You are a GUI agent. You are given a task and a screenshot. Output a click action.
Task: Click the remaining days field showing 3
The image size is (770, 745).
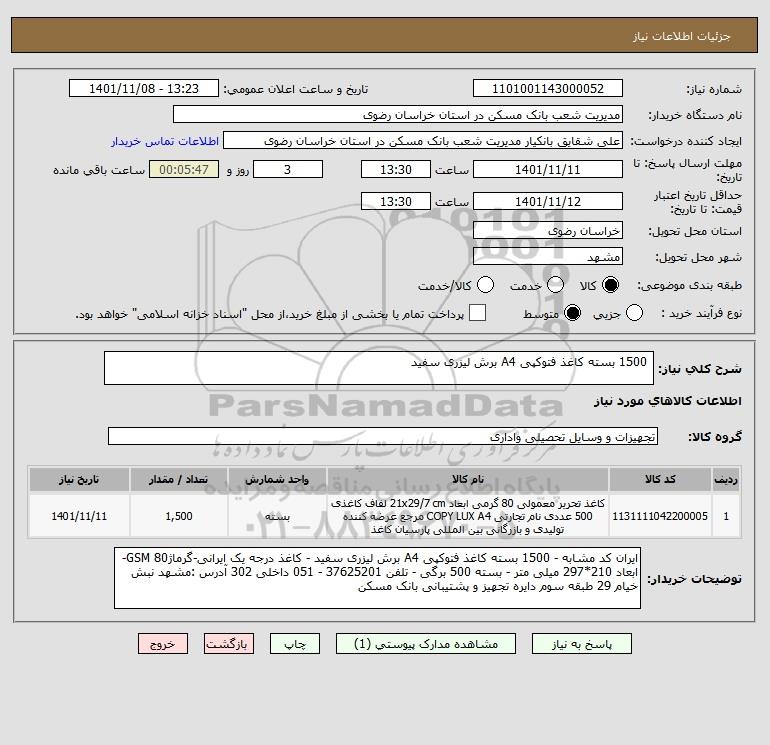(x=288, y=169)
